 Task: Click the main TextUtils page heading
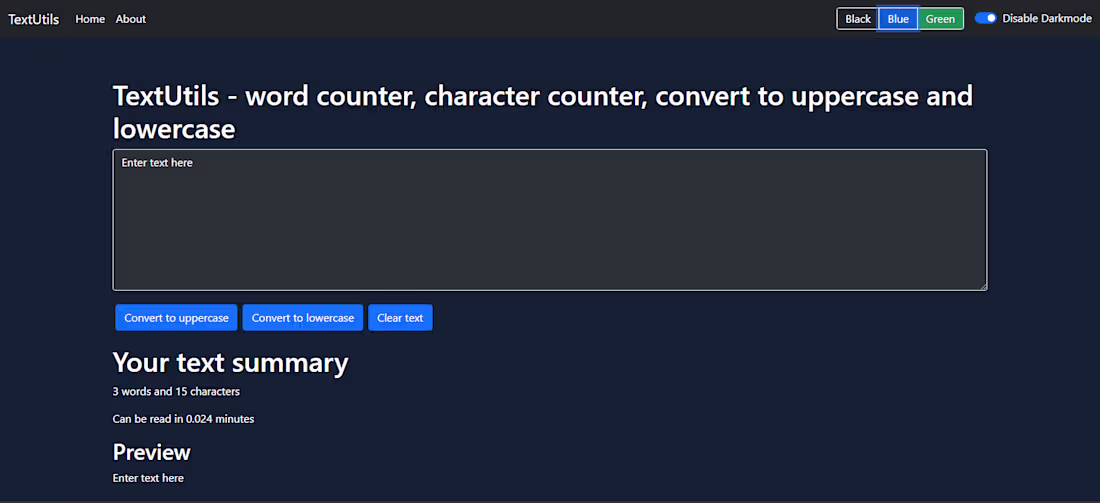tap(542, 112)
